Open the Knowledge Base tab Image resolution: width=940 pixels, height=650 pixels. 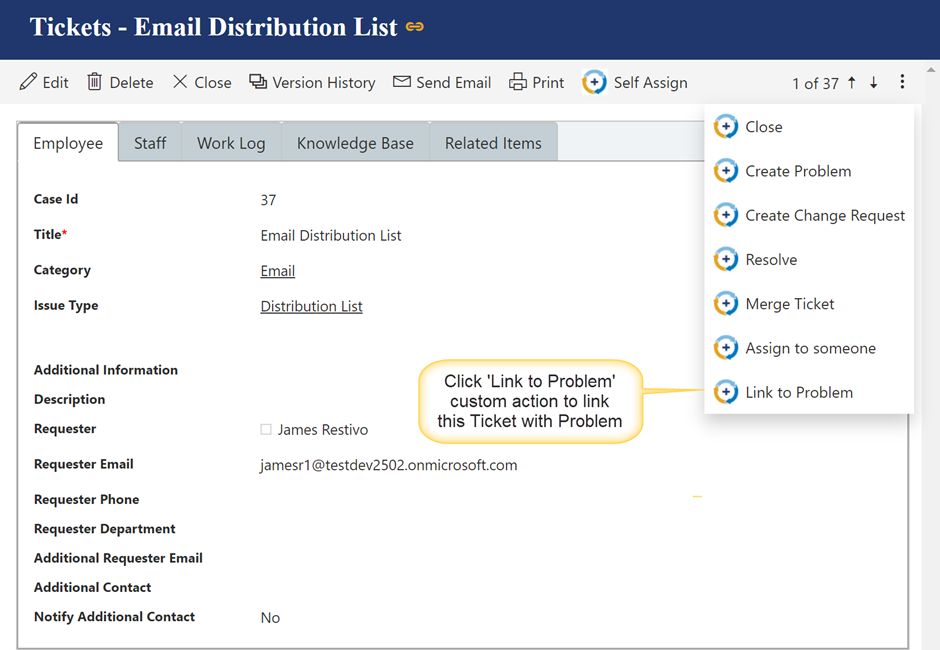click(355, 143)
